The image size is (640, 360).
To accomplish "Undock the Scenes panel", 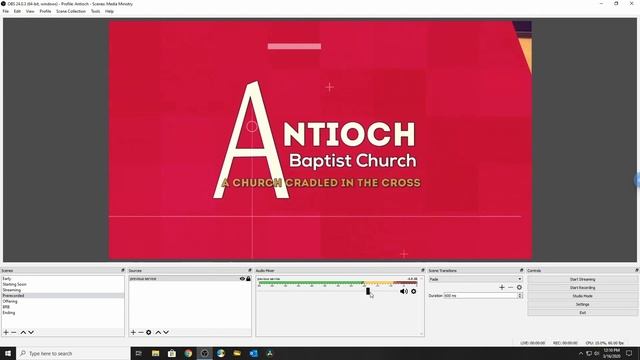I will (122, 270).
